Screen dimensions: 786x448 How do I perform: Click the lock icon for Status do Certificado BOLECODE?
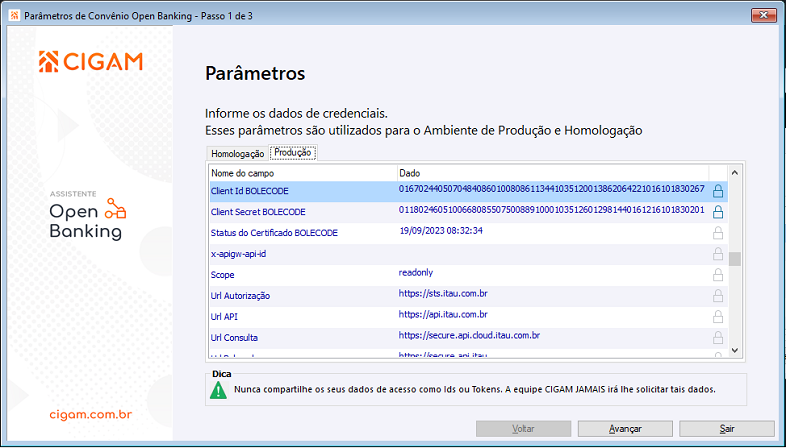click(x=718, y=233)
